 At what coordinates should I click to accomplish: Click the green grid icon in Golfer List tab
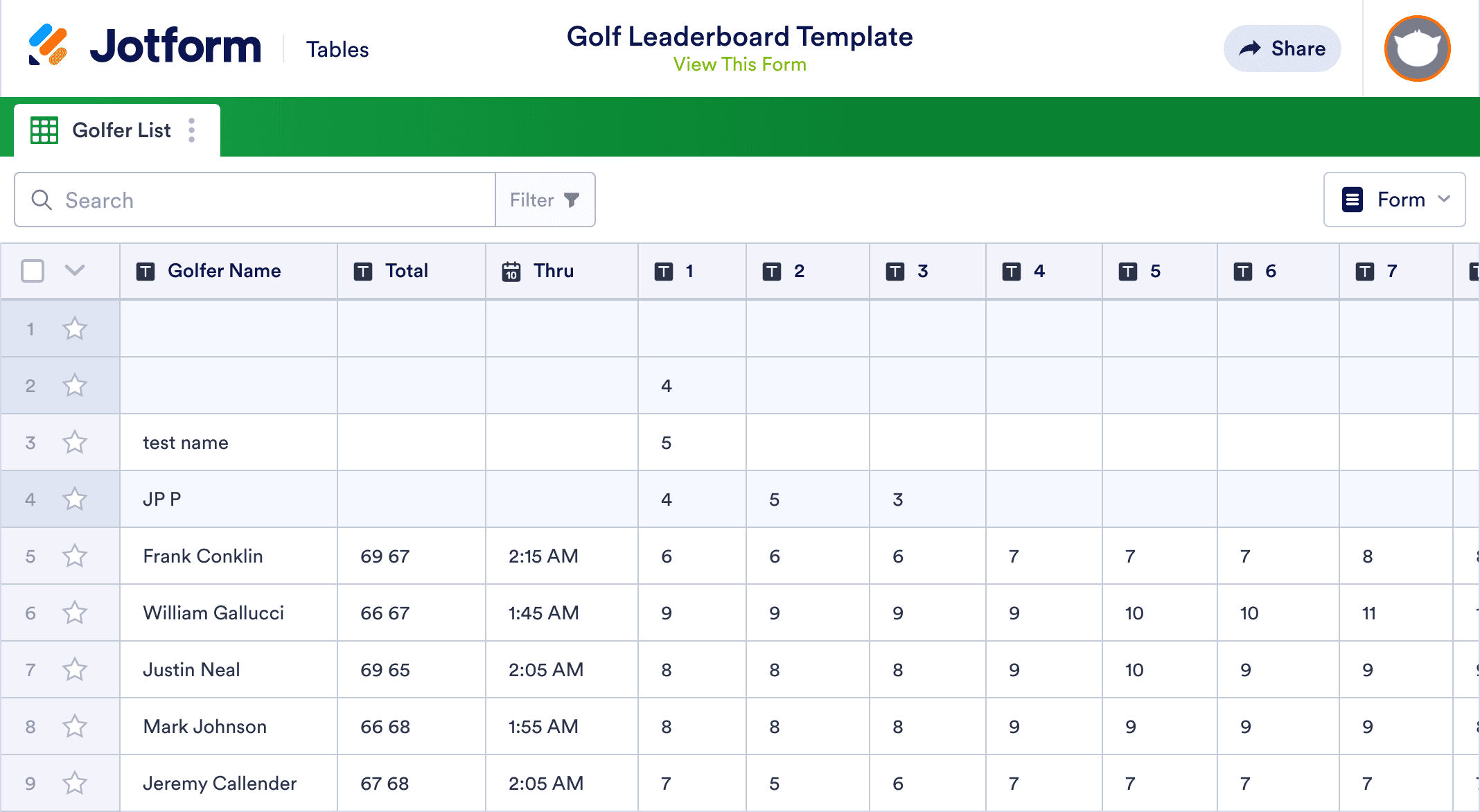(44, 130)
